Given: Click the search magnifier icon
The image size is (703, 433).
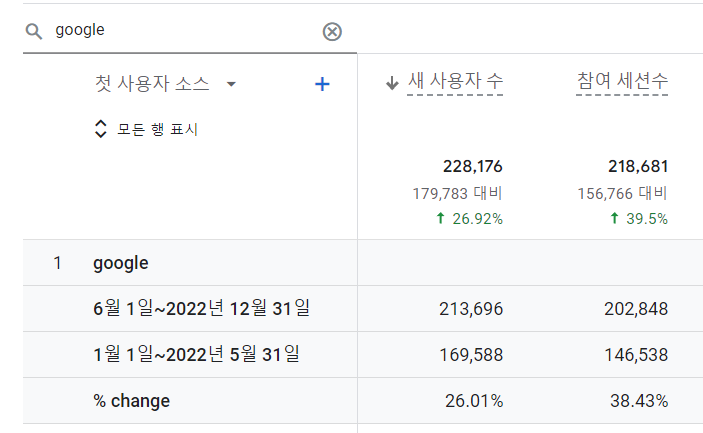Looking at the screenshot, I should [x=34, y=31].
